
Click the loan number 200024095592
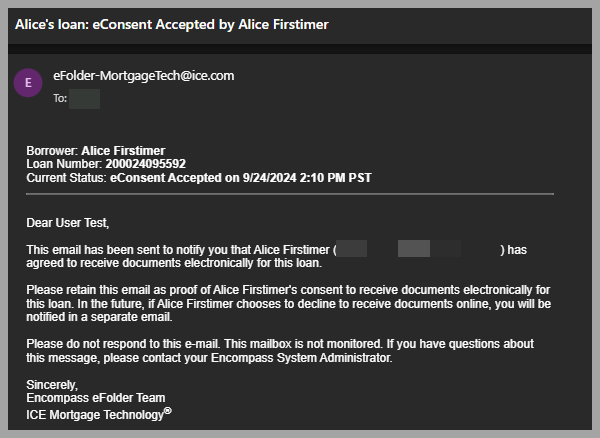[x=145, y=164]
